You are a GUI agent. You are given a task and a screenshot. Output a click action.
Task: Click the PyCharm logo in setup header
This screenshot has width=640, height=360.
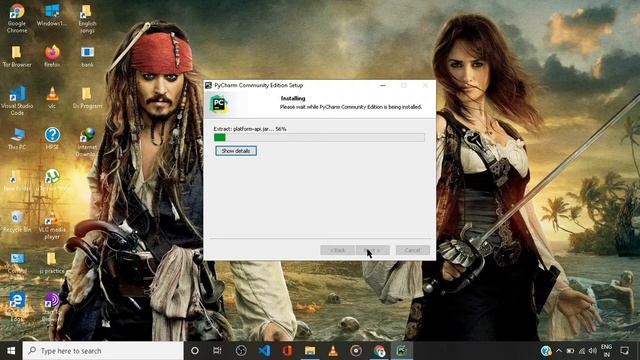point(218,104)
